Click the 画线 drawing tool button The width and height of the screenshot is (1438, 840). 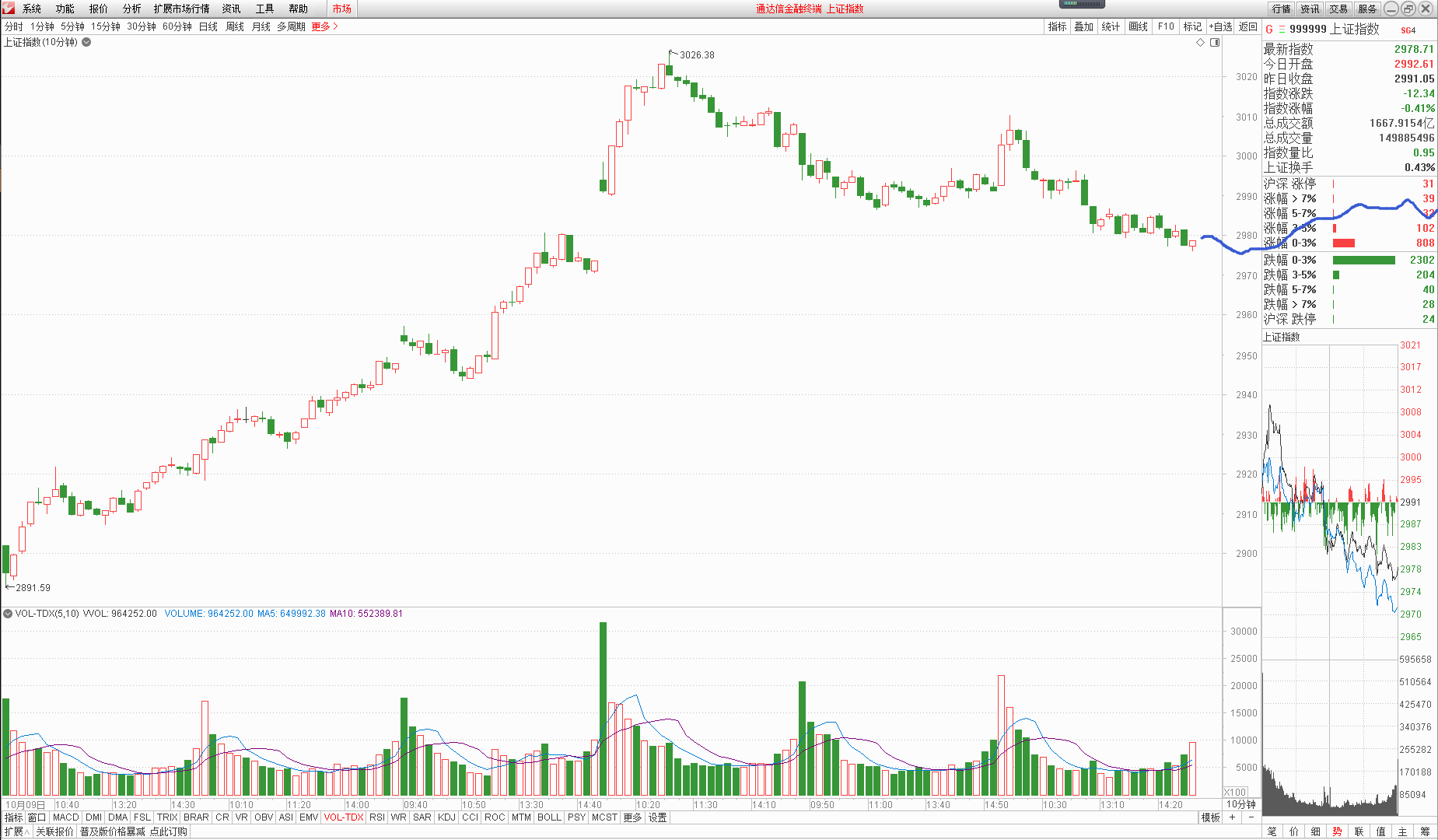pyautogui.click(x=1138, y=26)
